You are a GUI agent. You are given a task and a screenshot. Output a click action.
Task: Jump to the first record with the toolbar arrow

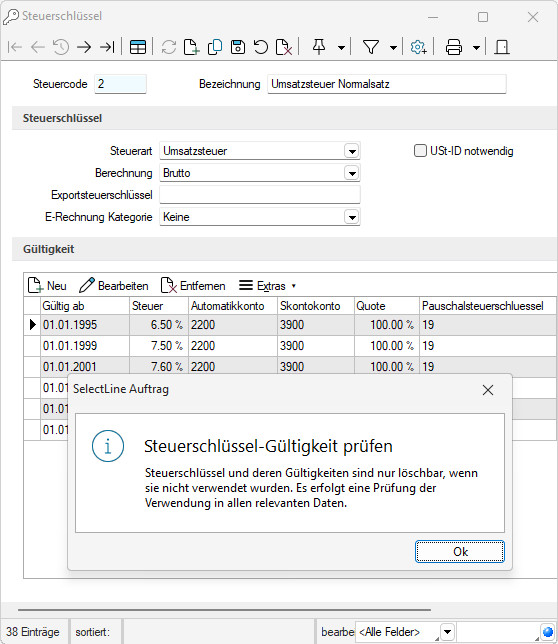point(15,47)
